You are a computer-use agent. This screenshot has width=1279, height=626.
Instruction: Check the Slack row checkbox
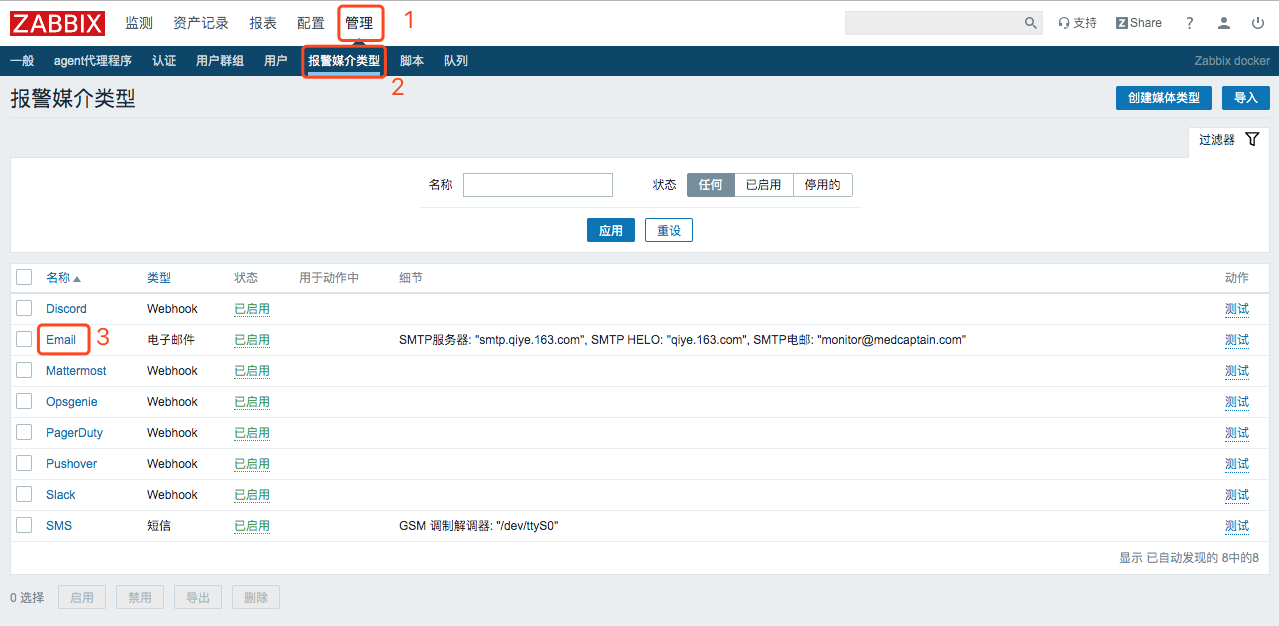(x=24, y=494)
